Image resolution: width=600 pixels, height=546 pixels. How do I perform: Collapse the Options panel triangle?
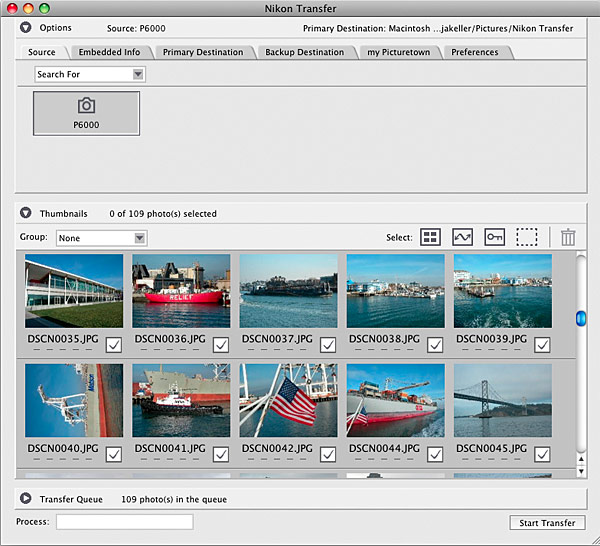point(26,28)
